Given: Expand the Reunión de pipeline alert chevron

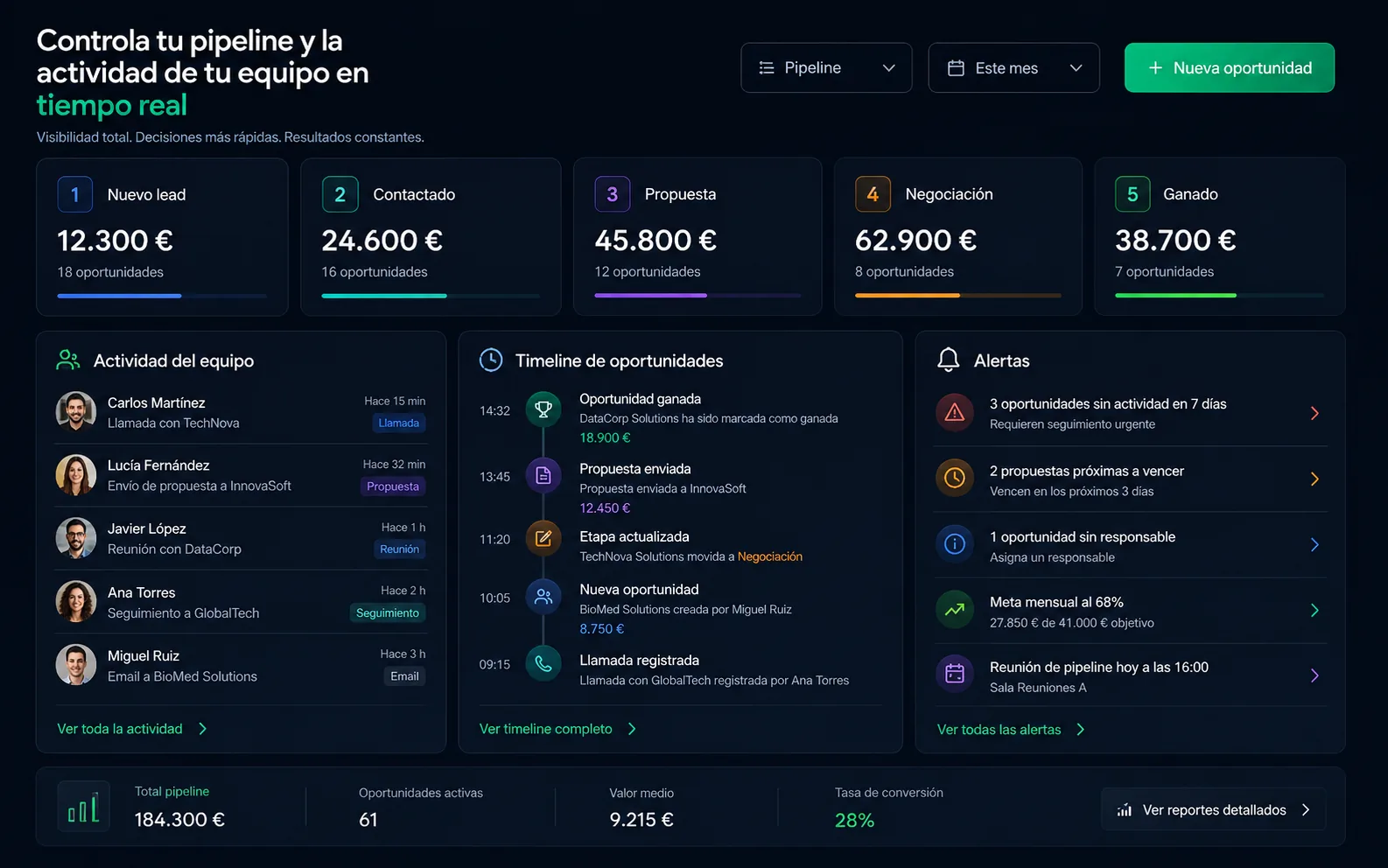Looking at the screenshot, I should pyautogui.click(x=1314, y=675).
